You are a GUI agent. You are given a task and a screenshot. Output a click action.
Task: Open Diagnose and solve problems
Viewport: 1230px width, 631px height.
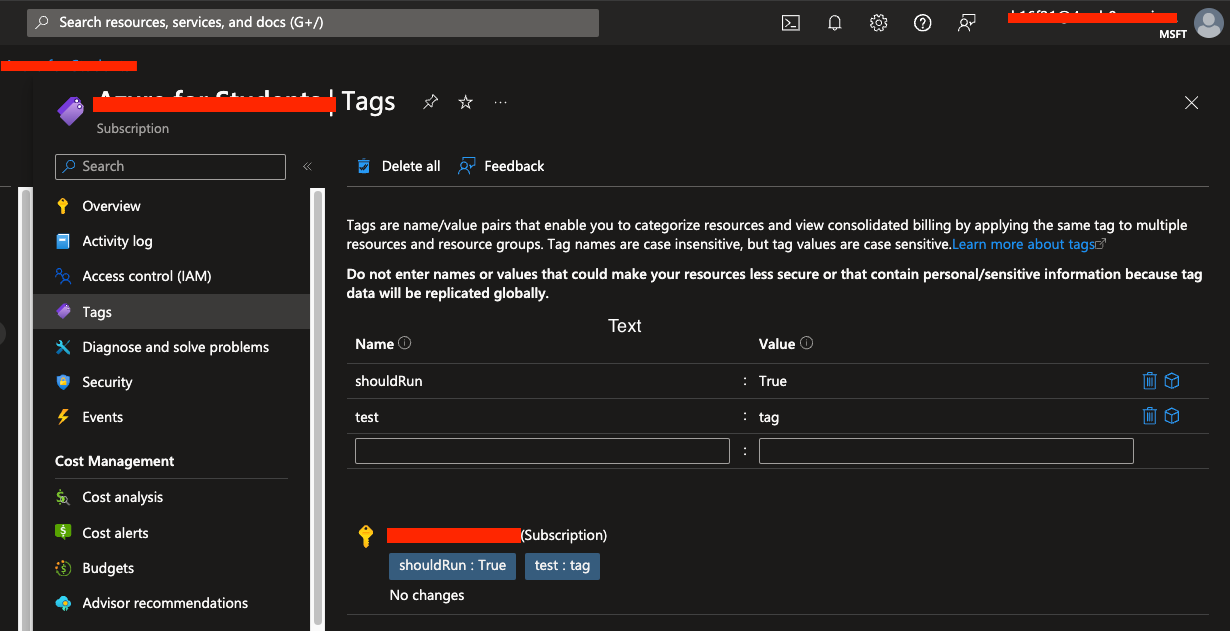[176, 347]
